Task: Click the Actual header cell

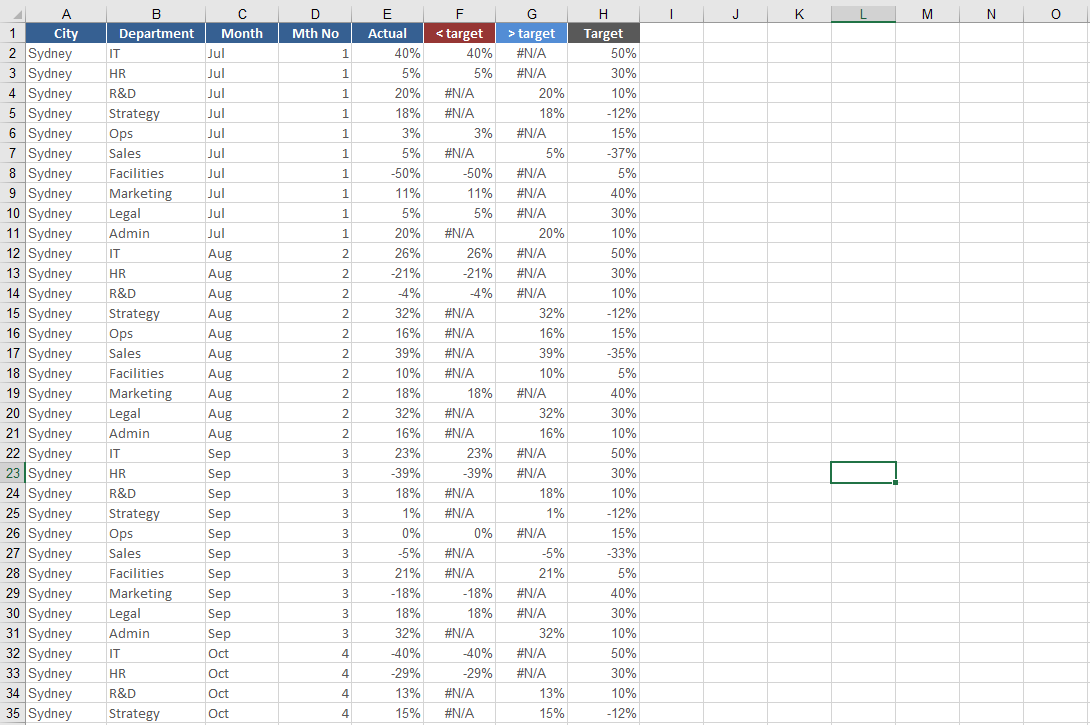Action: [x=387, y=33]
